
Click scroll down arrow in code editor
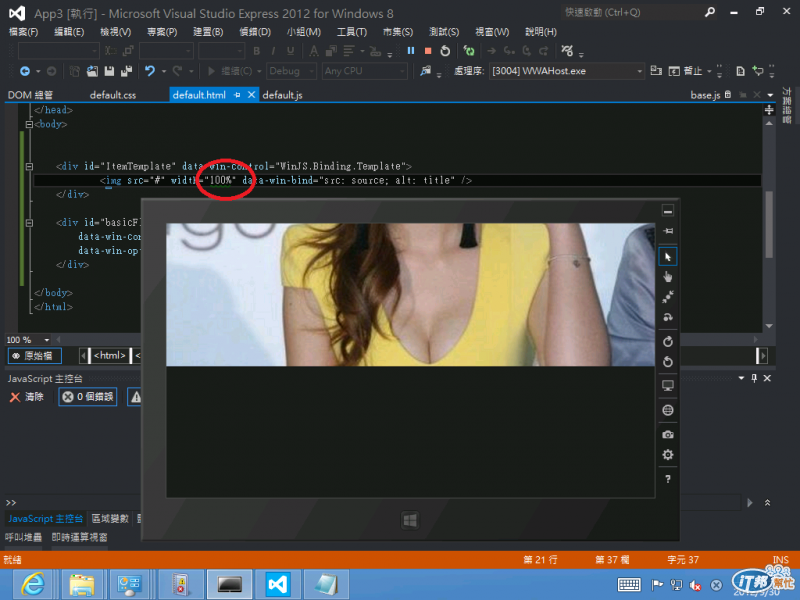pyautogui.click(x=769, y=326)
